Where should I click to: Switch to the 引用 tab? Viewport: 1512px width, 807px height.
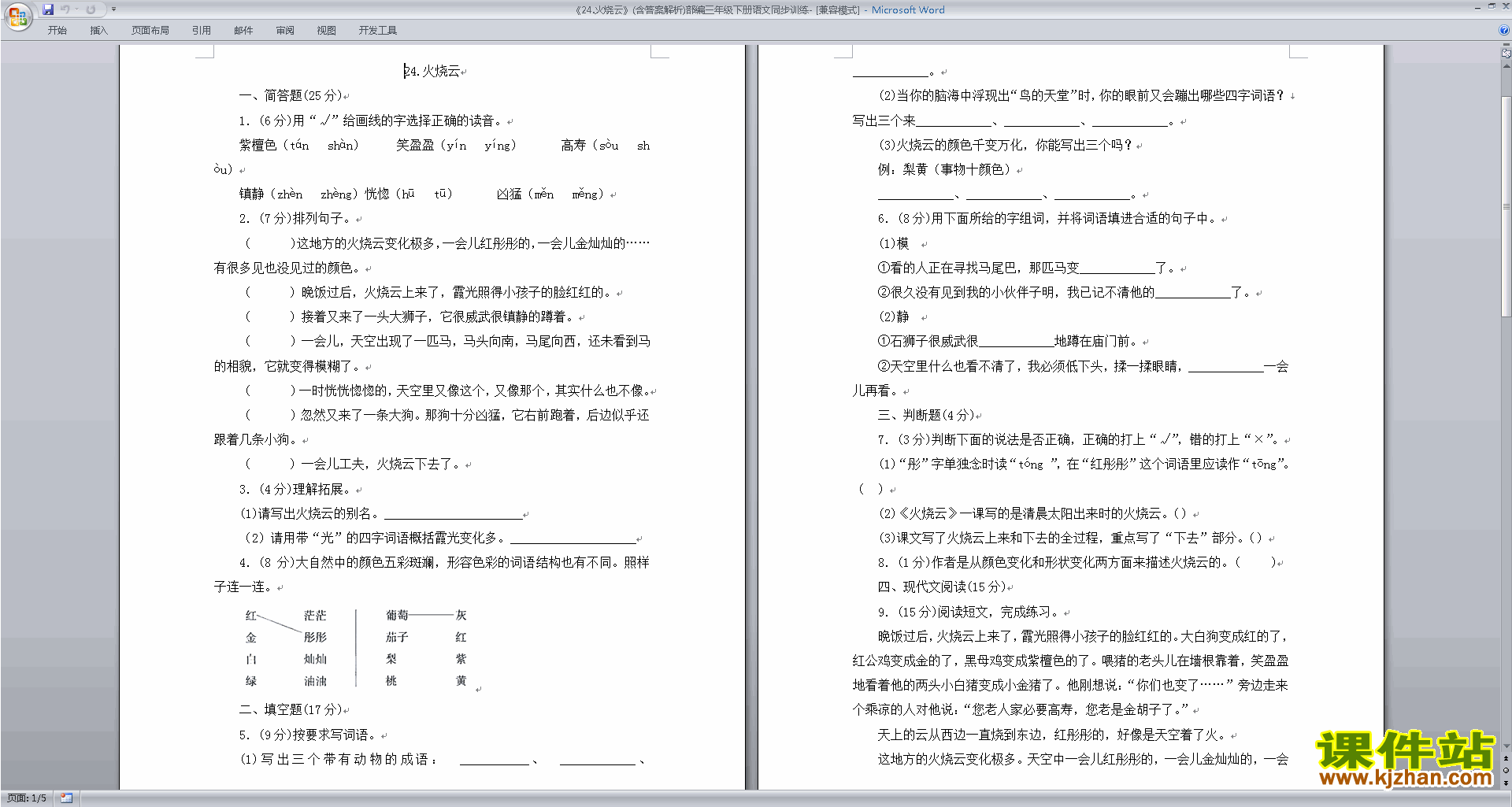[202, 30]
